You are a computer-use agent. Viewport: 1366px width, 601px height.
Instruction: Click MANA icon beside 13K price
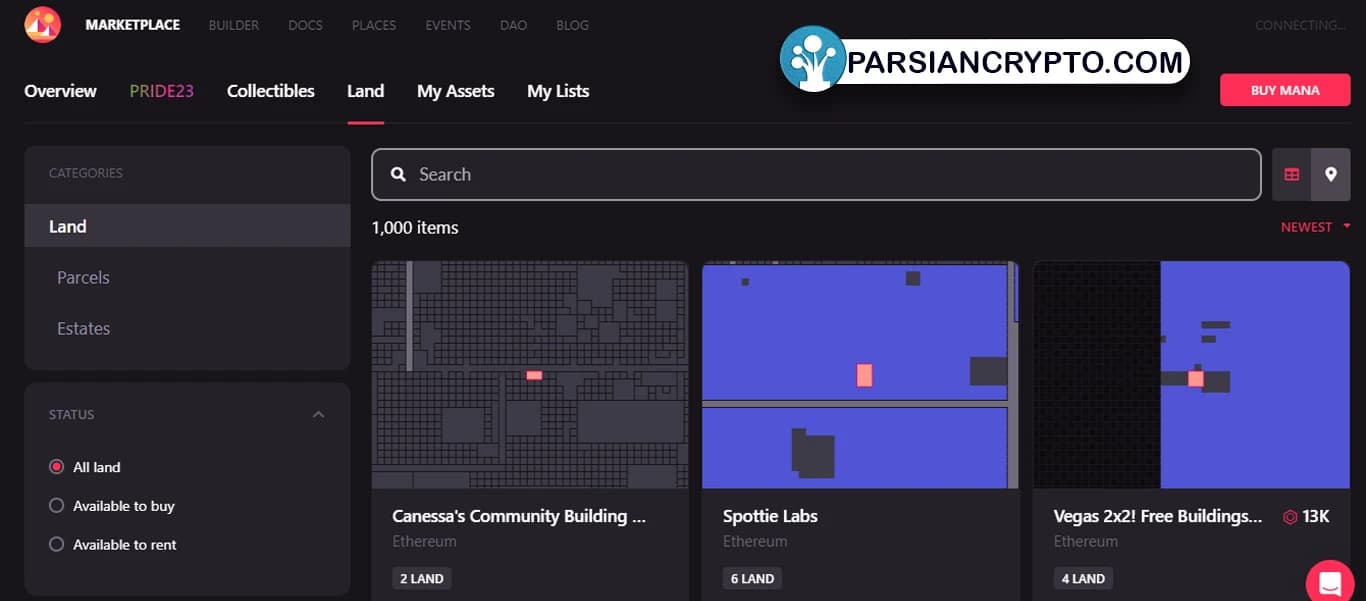[1290, 517]
